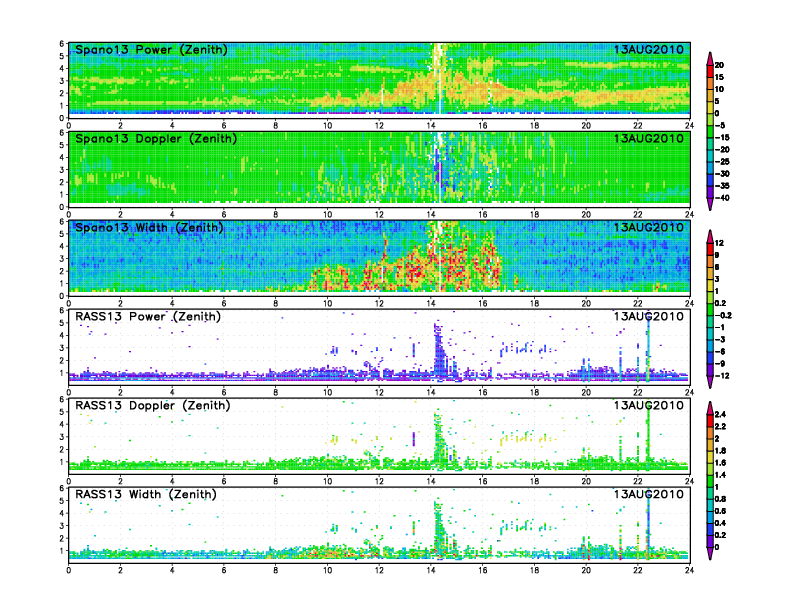
Task: Click the '2.2' label on the bottom colorbar
Action: pos(720,427)
